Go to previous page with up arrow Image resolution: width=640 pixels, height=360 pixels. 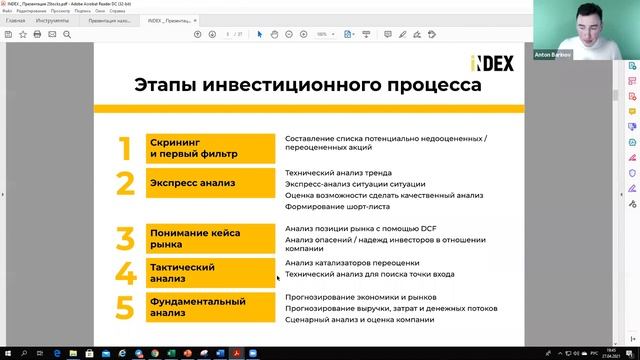pyautogui.click(x=198, y=35)
